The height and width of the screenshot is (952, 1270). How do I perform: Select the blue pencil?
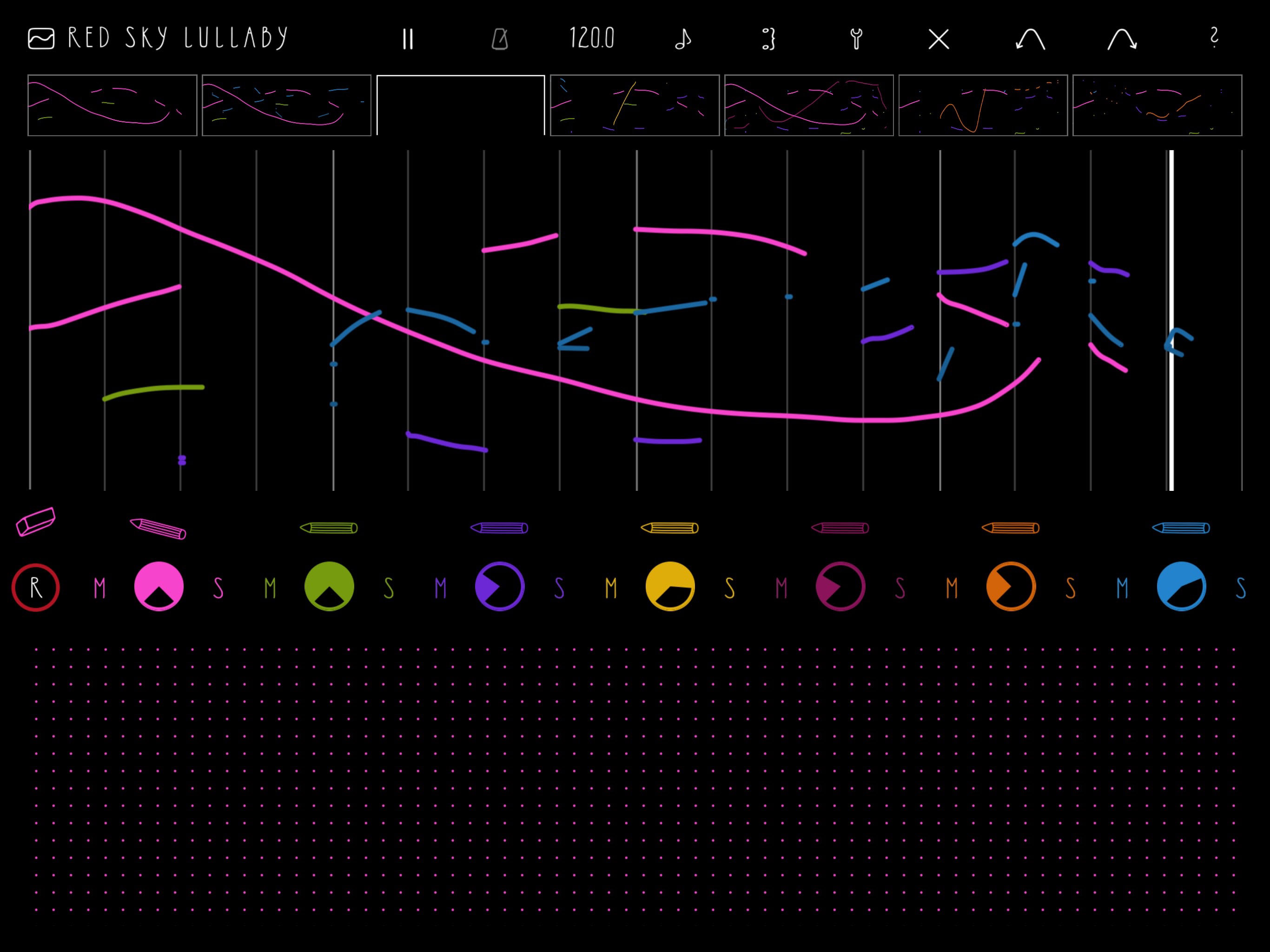pos(1181,528)
